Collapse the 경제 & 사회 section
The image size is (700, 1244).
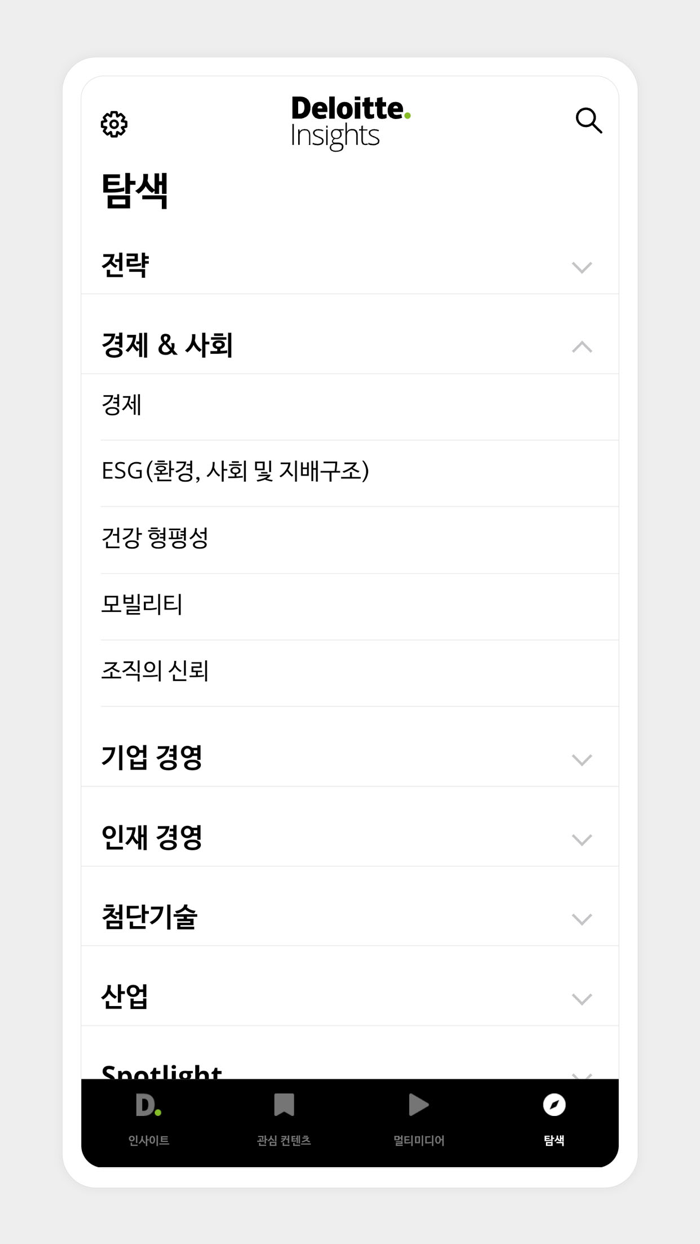tap(349, 344)
